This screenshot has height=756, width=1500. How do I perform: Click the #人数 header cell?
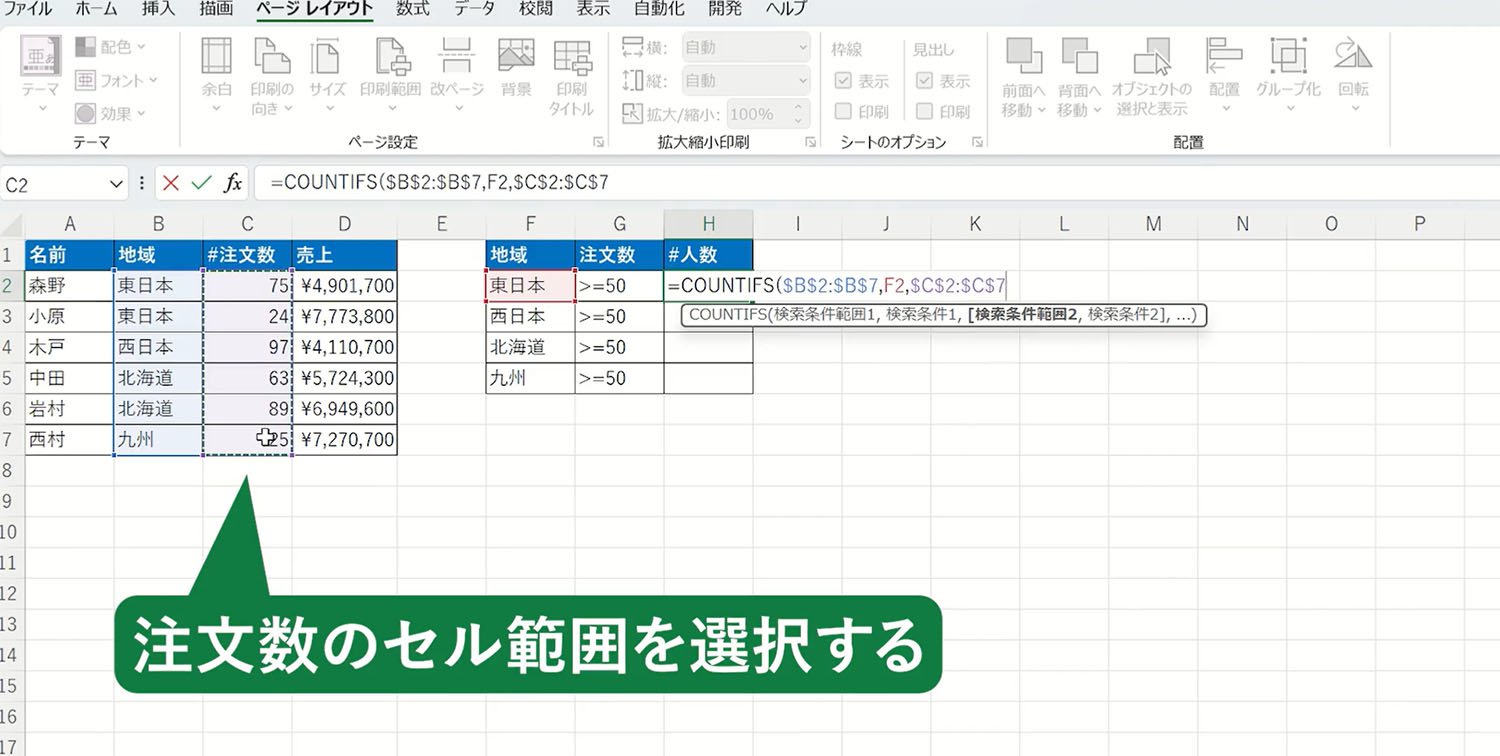pyautogui.click(x=708, y=255)
